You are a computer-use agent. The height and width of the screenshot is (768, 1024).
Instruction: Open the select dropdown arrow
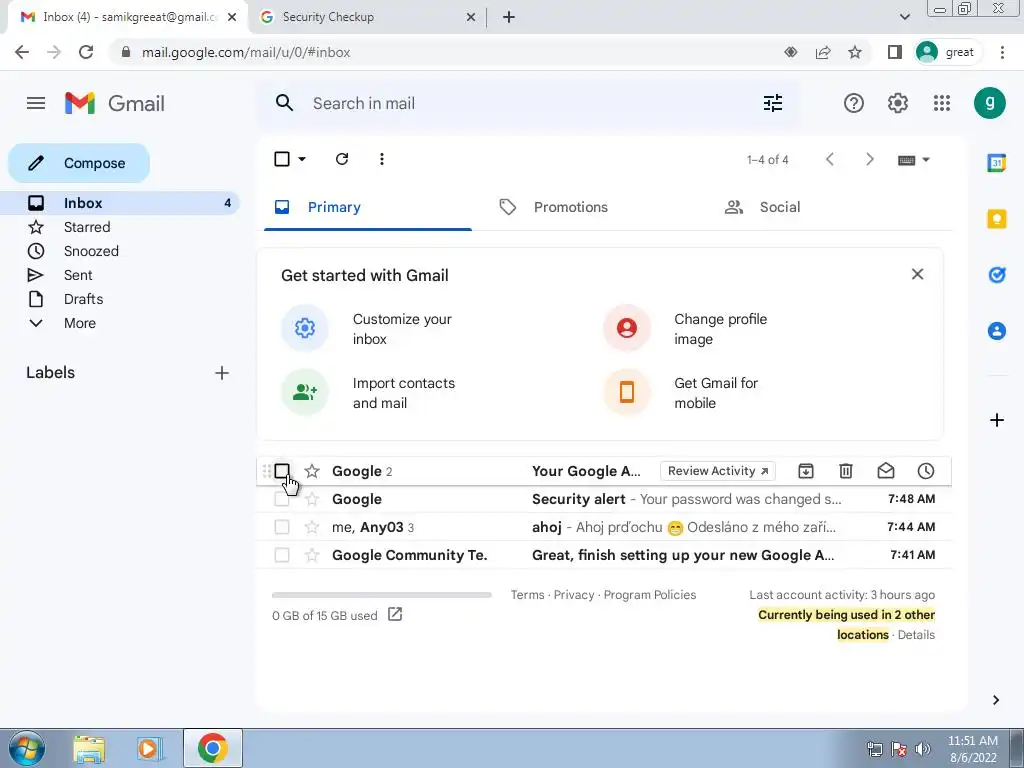302,159
